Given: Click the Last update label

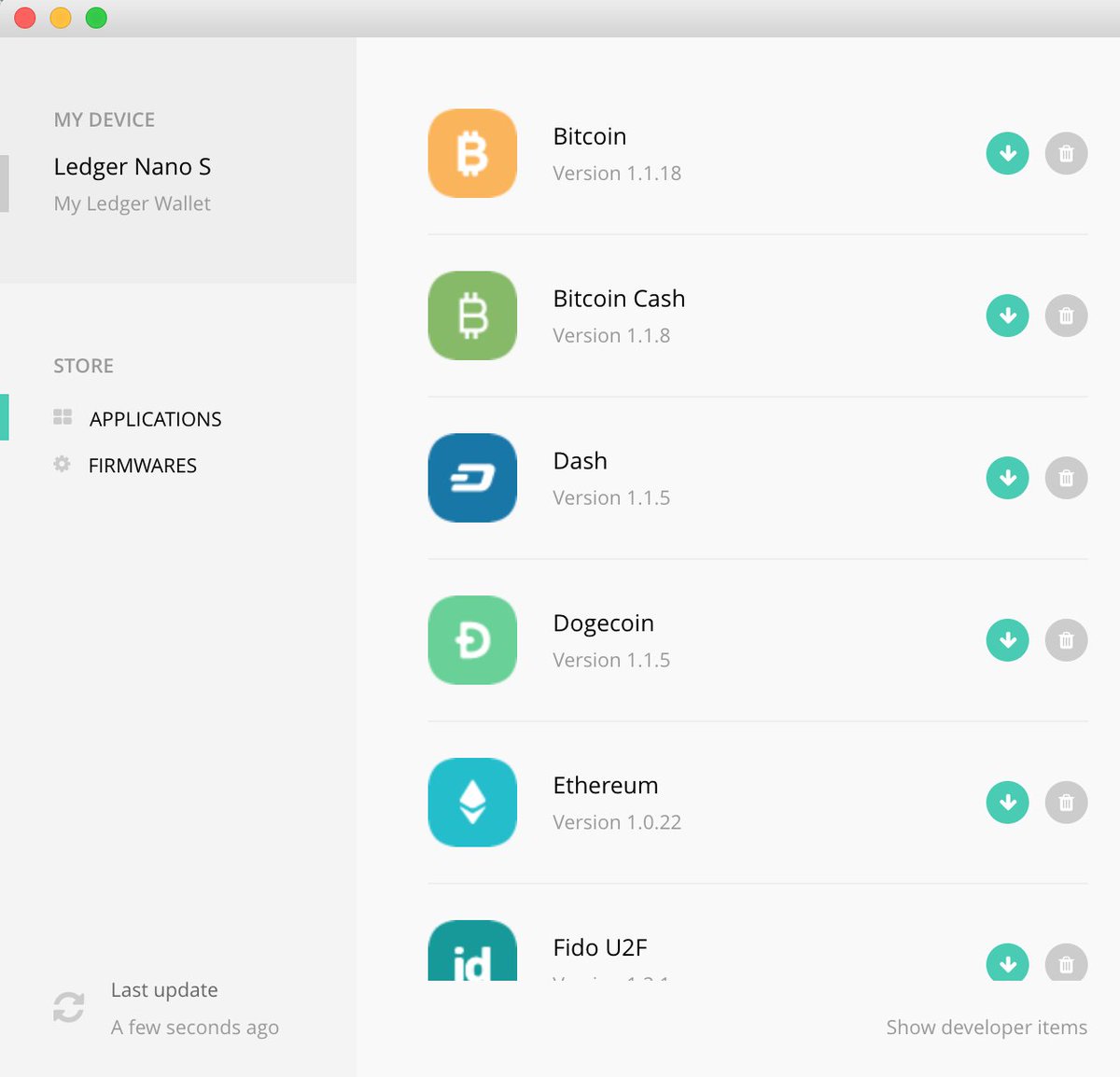Looking at the screenshot, I should pos(164,990).
